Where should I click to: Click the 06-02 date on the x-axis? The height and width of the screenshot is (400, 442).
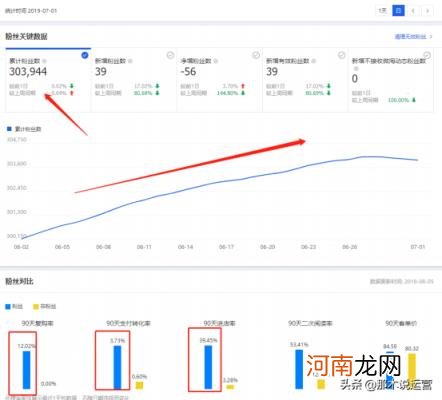tap(21, 247)
